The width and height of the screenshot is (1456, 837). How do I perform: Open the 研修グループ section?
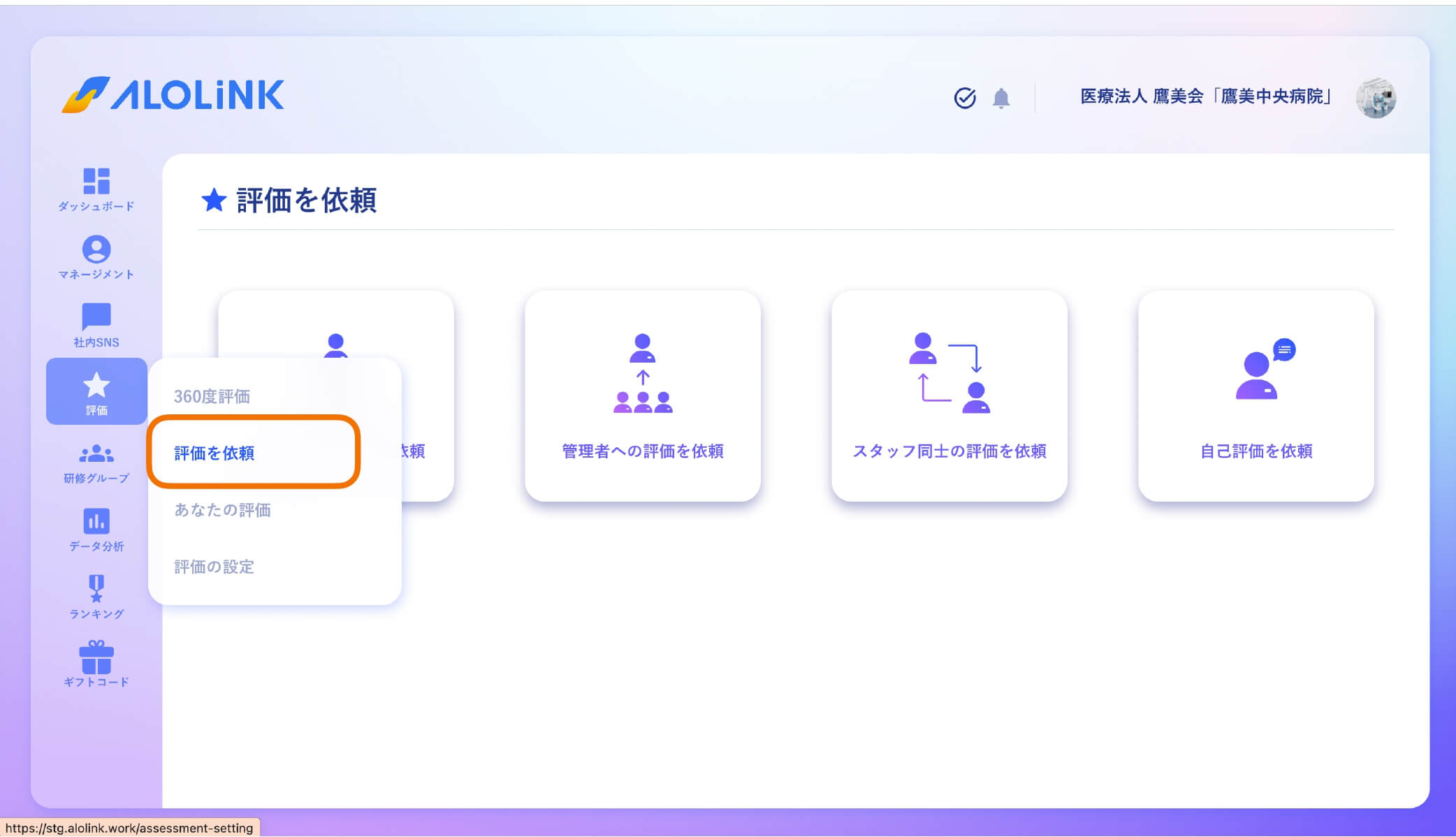pos(97,458)
